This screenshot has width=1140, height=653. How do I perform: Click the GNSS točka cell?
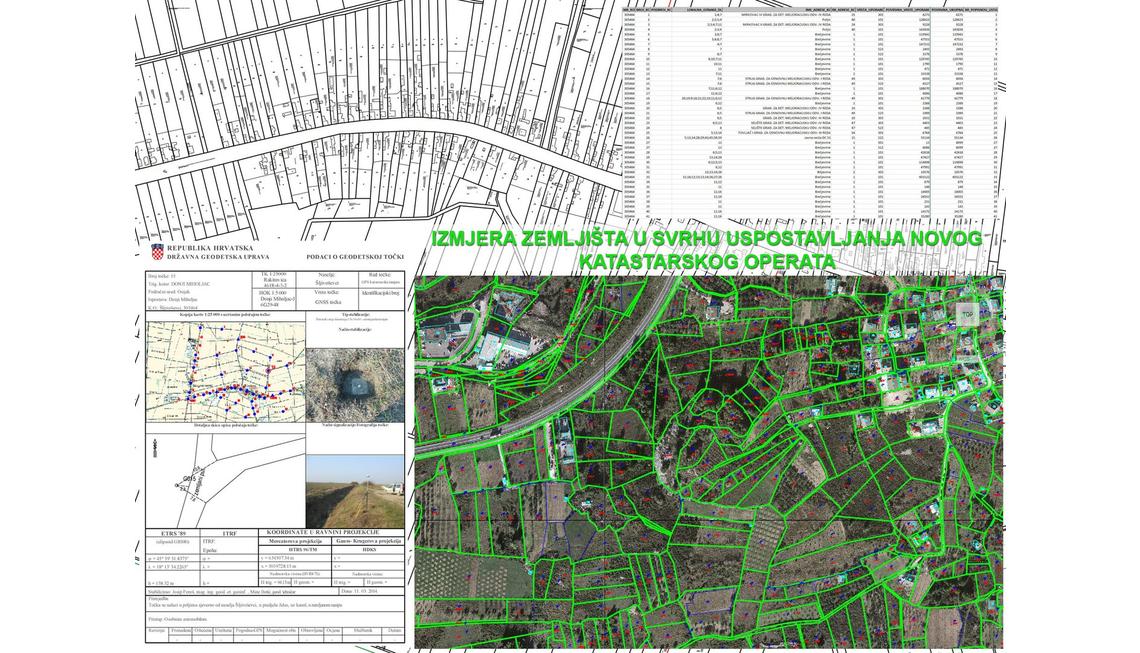tap(328, 301)
